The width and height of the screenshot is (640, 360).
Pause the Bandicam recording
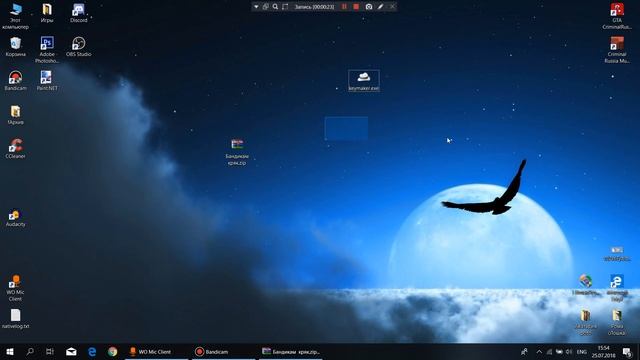pos(344,7)
